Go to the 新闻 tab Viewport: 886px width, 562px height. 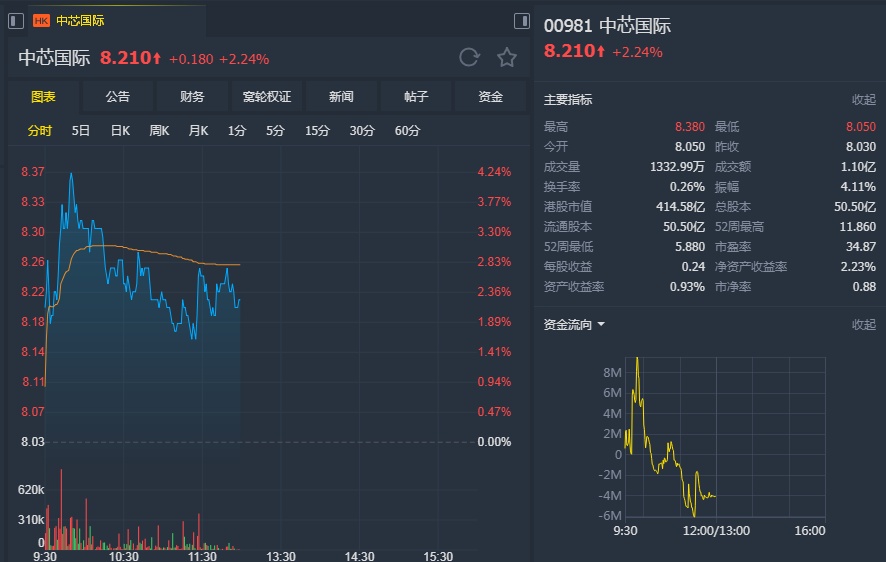click(341, 97)
